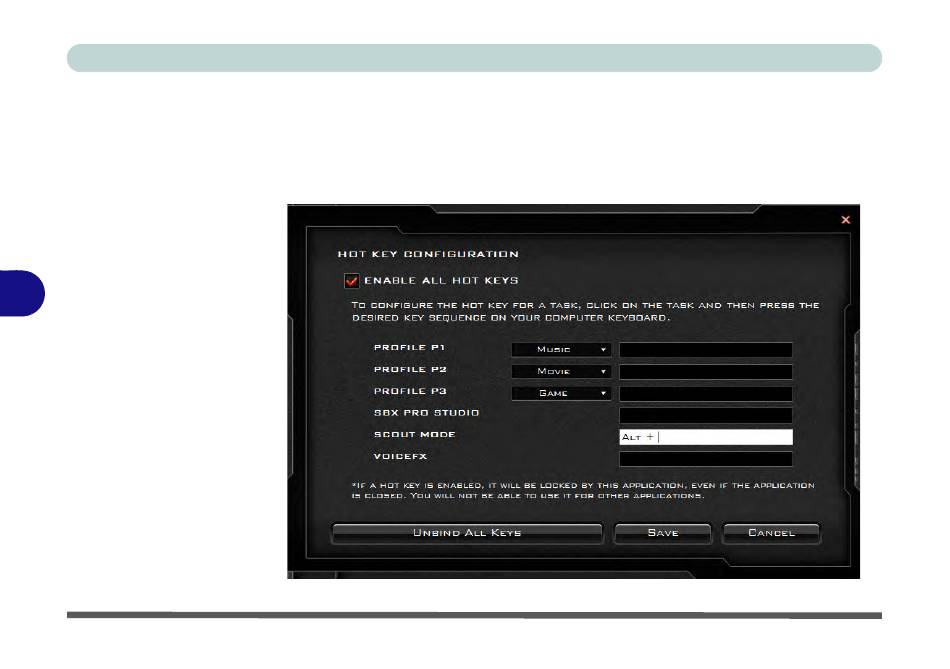The height and width of the screenshot is (669, 950).
Task: Open the Profile P2 Movie dropdown
Action: click(x=561, y=371)
